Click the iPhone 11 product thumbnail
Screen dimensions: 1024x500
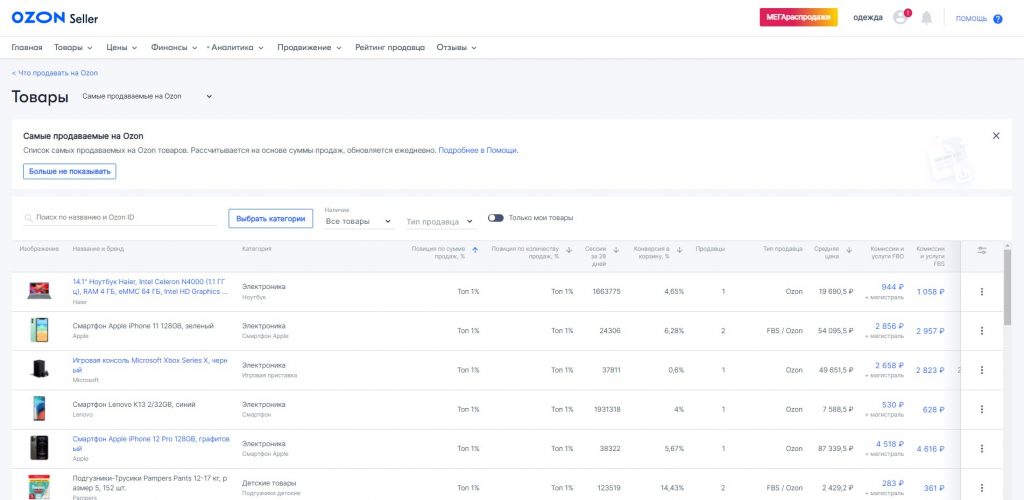point(39,330)
